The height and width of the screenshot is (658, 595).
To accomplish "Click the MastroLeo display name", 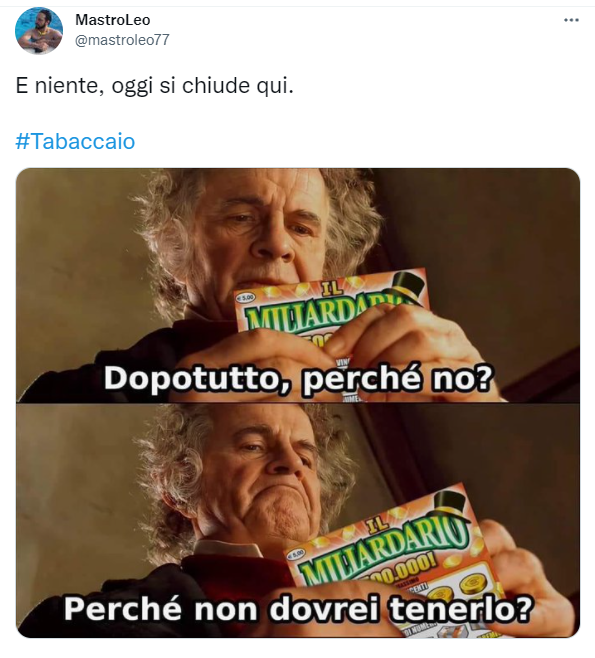I will coord(112,19).
